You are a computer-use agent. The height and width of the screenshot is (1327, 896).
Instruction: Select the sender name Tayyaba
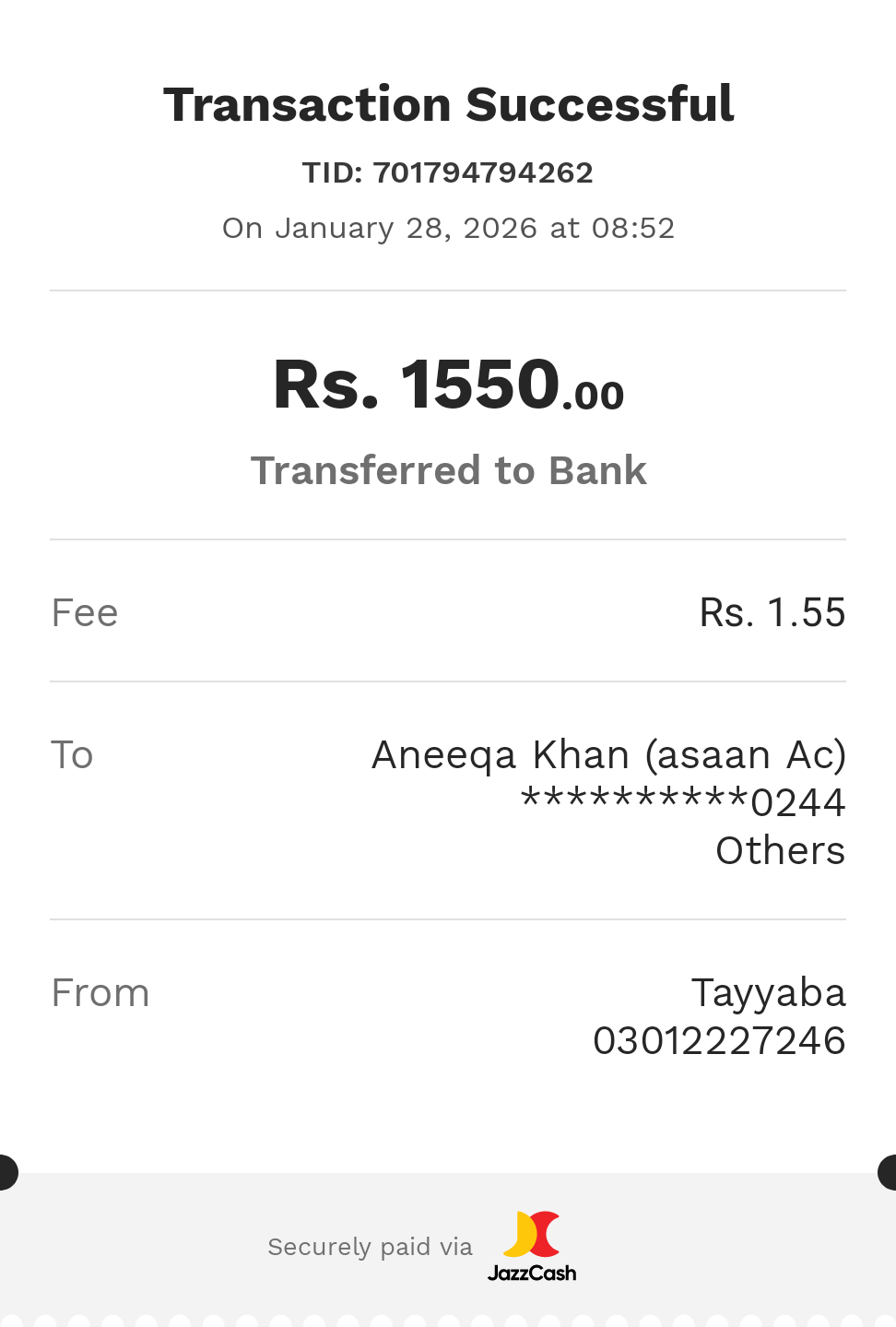[768, 993]
